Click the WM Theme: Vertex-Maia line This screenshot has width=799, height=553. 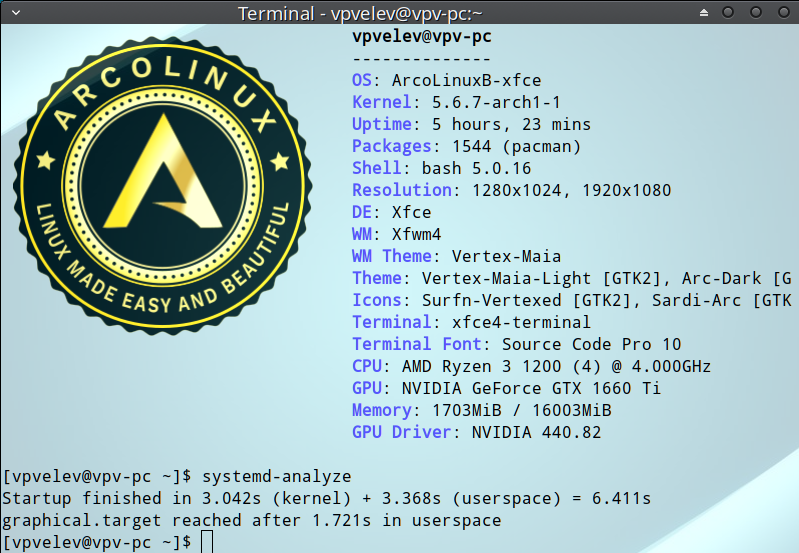point(457,256)
